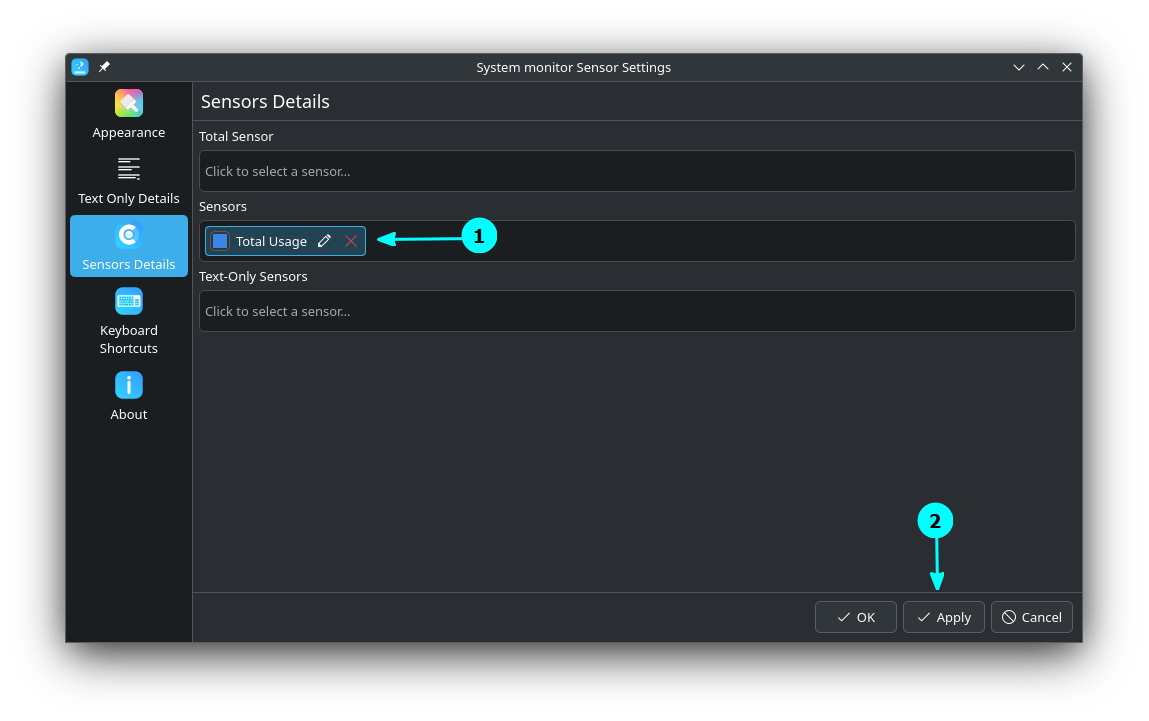1149x721 pixels.
Task: Select the Keyboard Shortcuts keyboard icon
Action: point(128,301)
